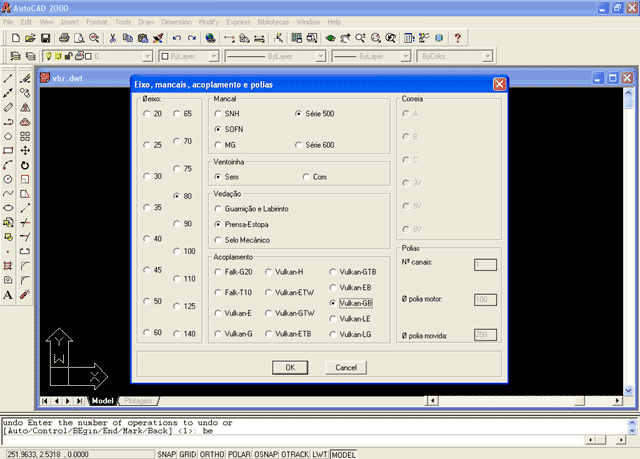Switch to the Plotagem layout tab

click(139, 401)
